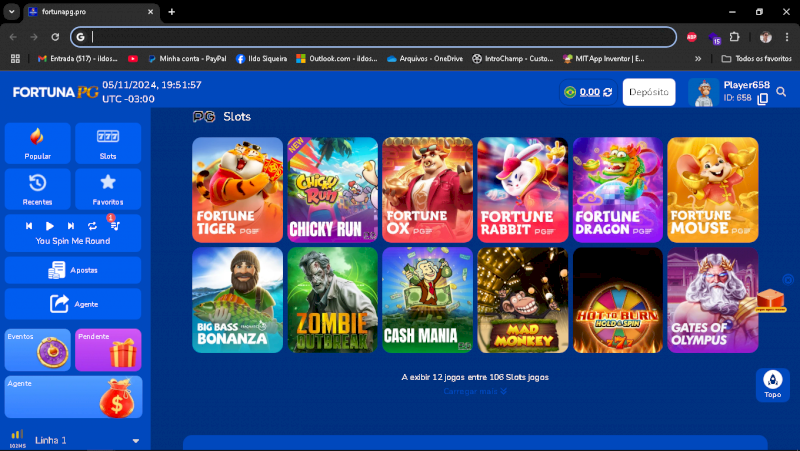
Task: Toggle music repeat mode
Action: pos(92,226)
